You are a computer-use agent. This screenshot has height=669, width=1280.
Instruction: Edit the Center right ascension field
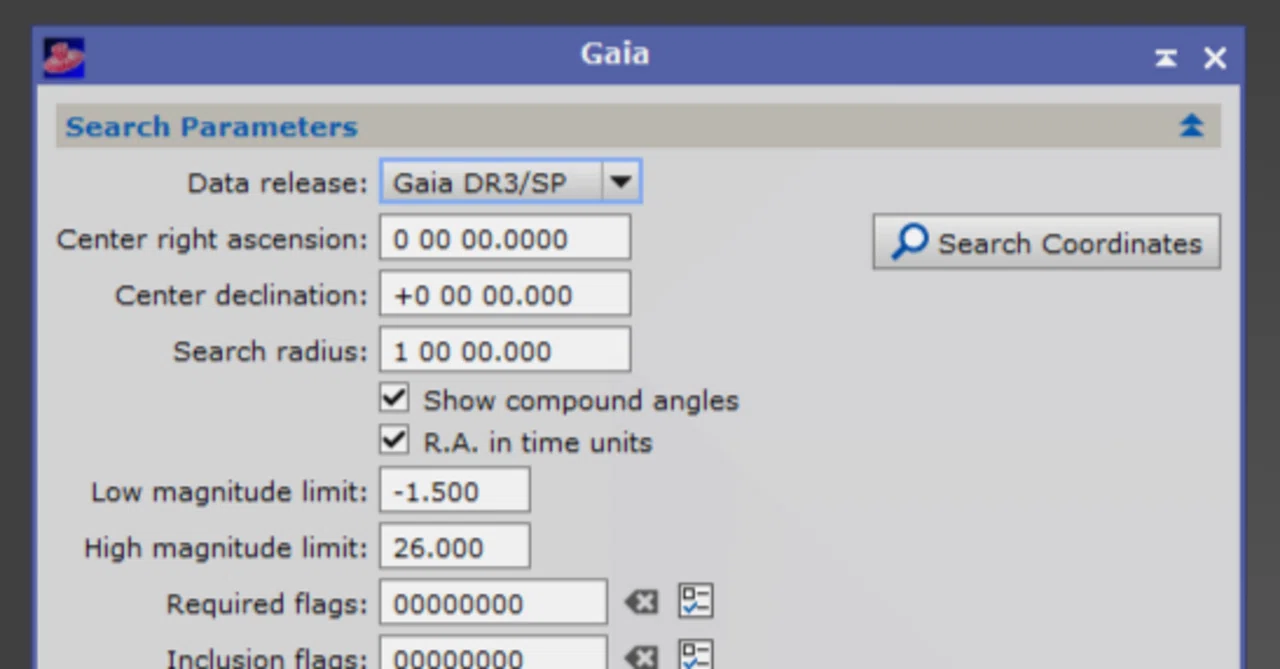[x=505, y=239]
